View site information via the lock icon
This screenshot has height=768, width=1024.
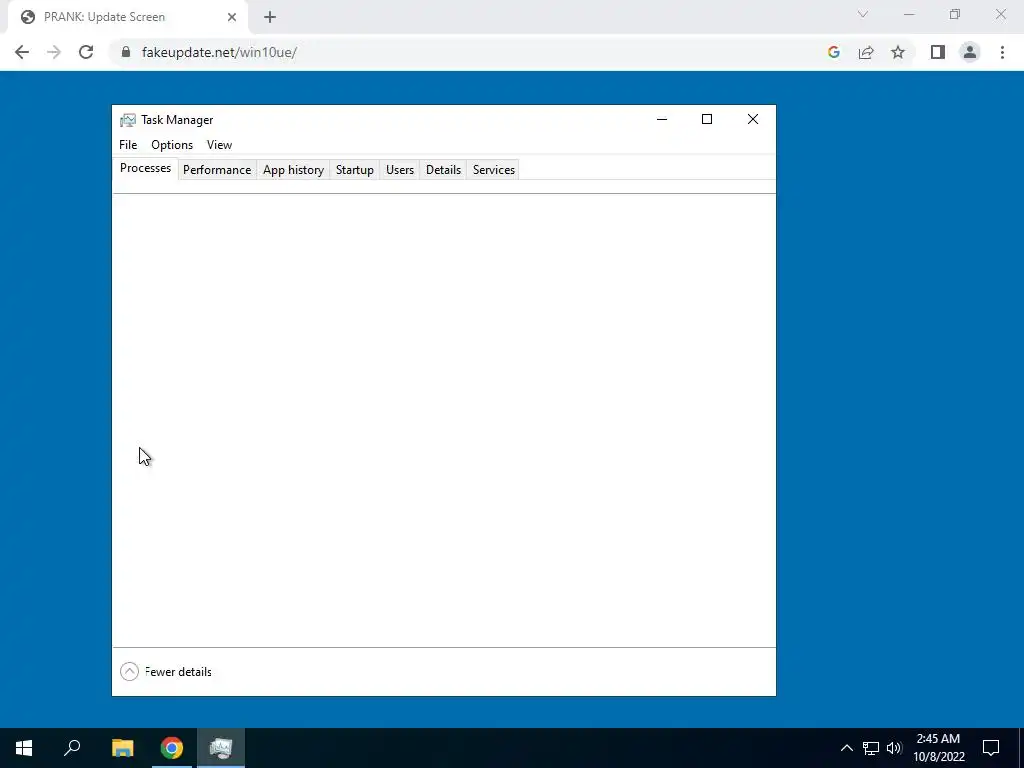tap(126, 52)
